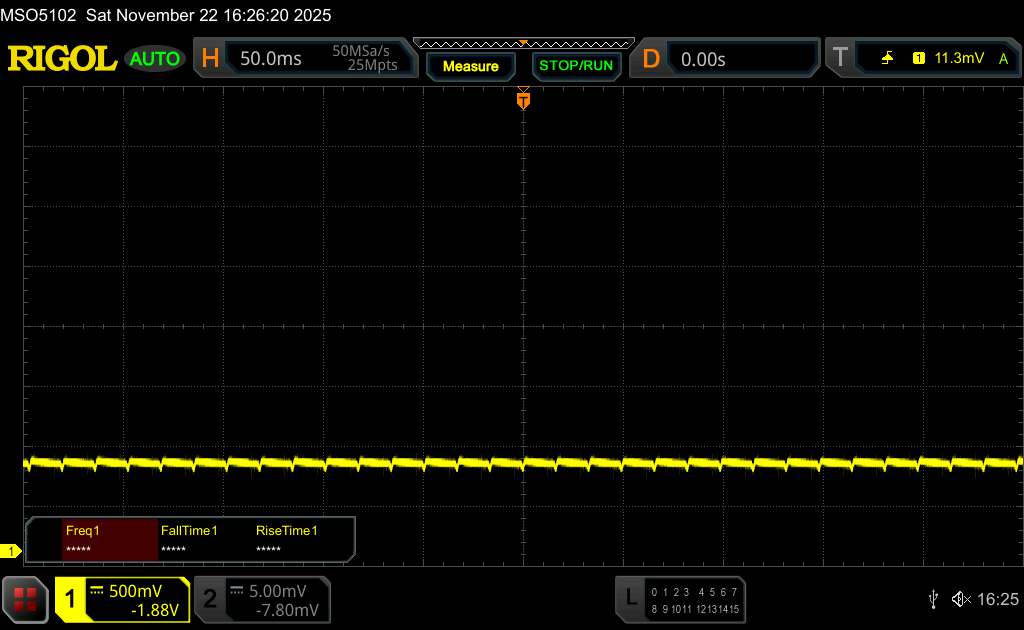Open the red function menu grid icon
This screenshot has width=1024, height=630.
point(25,599)
